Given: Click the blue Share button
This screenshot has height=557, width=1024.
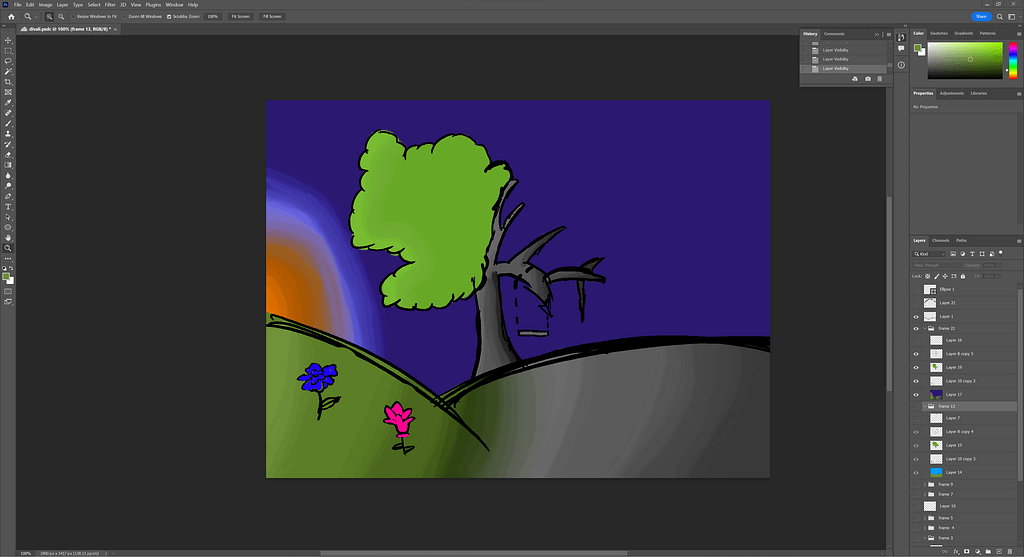Looking at the screenshot, I should pos(980,17).
